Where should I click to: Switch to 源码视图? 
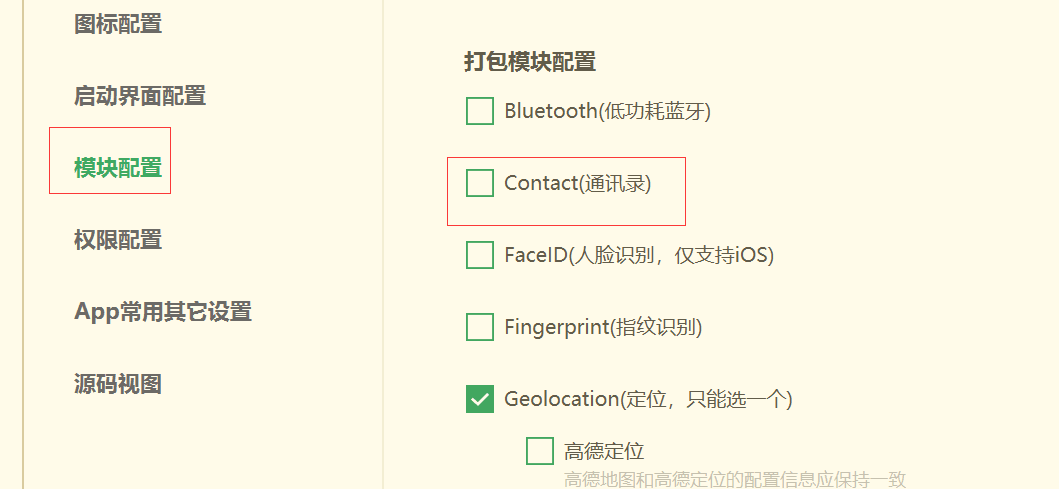pos(118,384)
